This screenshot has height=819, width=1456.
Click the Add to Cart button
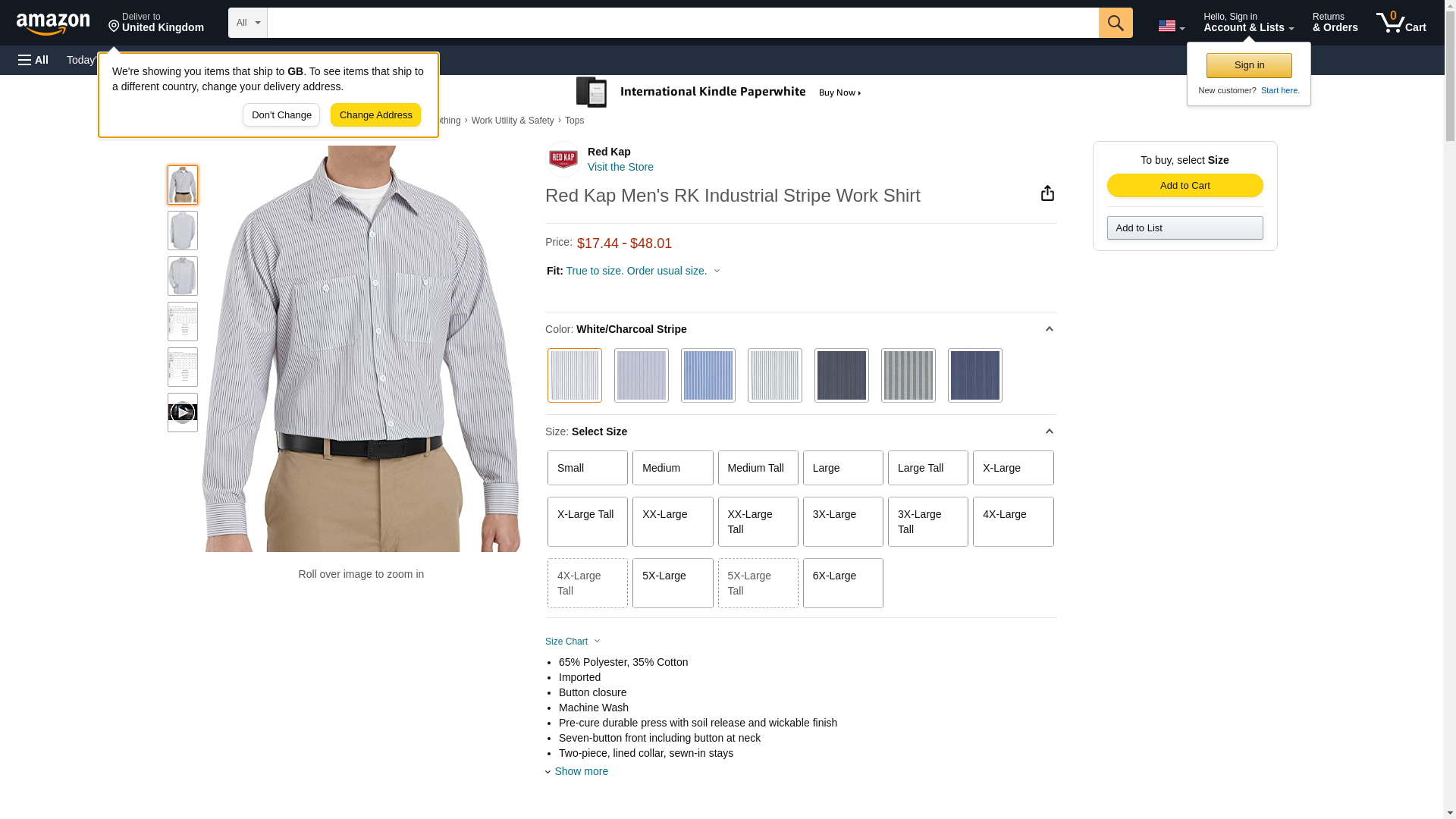pos(1185,186)
